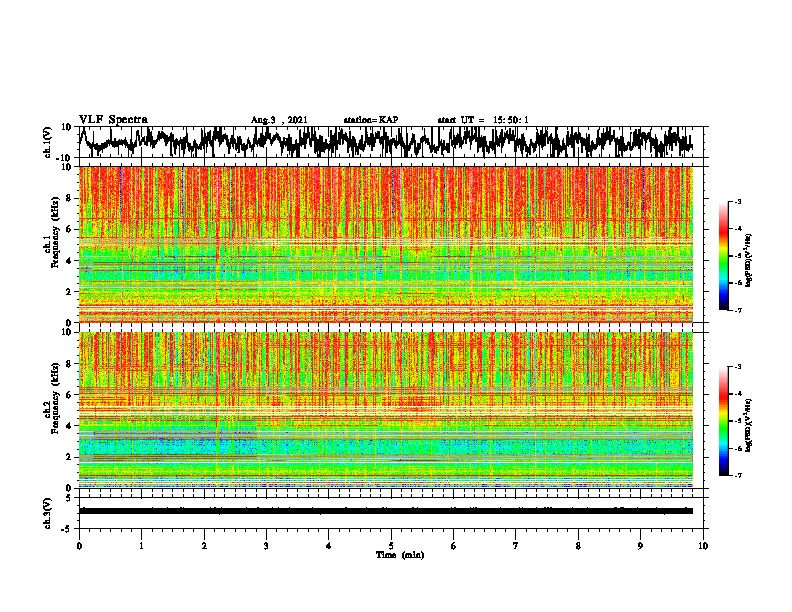
Task: Click time axis tick label "9"
Action: pos(640,546)
